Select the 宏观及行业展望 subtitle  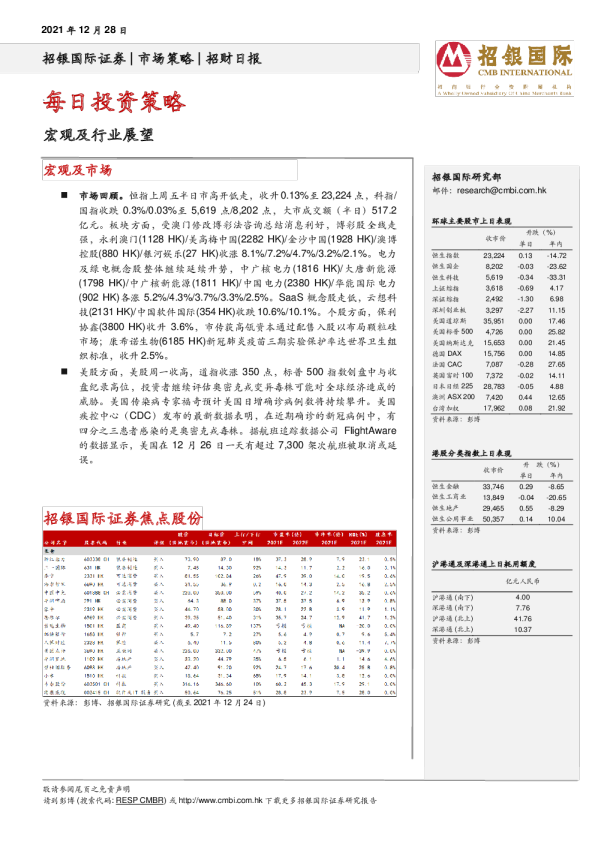pos(99,135)
